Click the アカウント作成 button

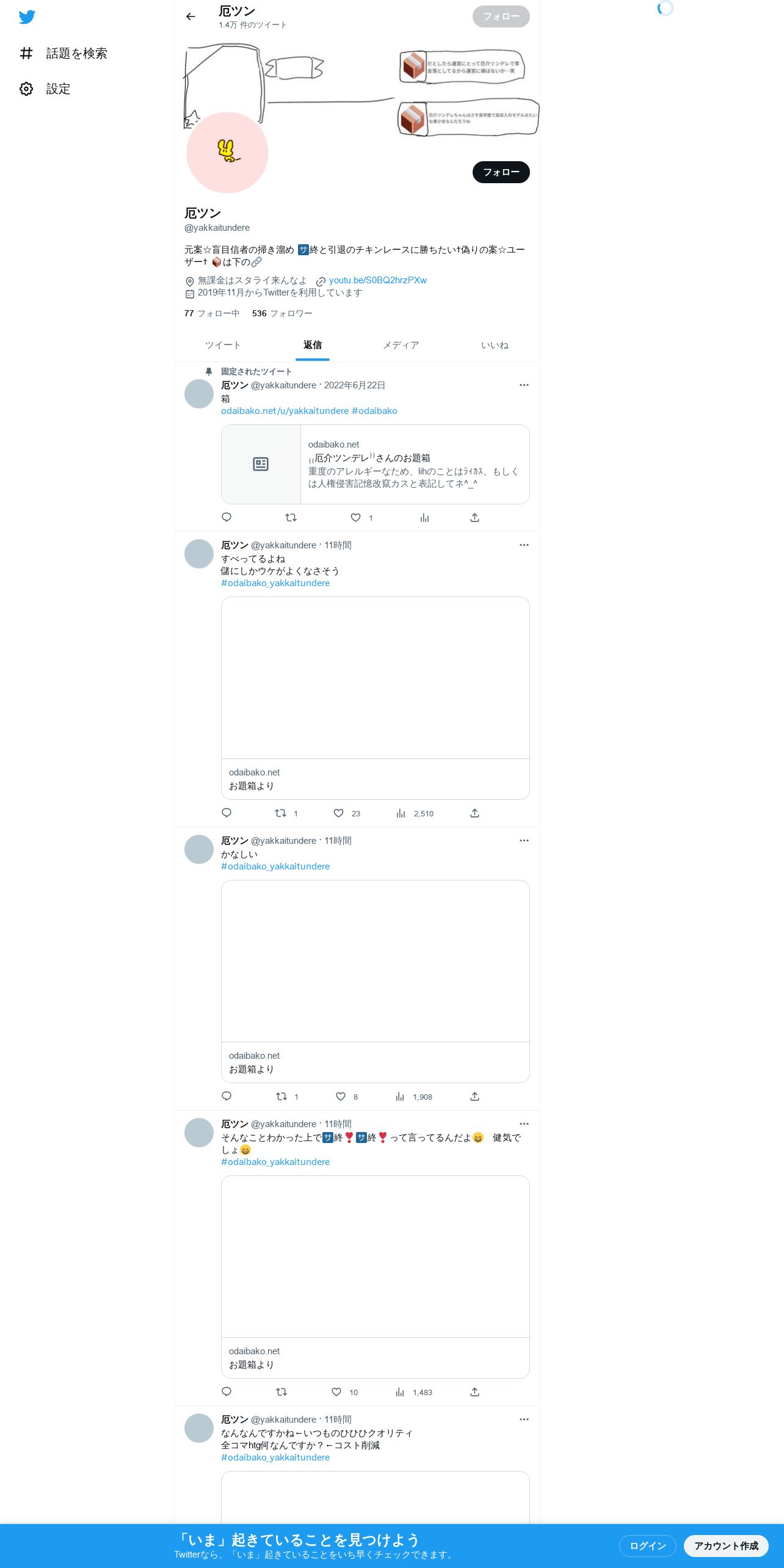pos(726,1546)
